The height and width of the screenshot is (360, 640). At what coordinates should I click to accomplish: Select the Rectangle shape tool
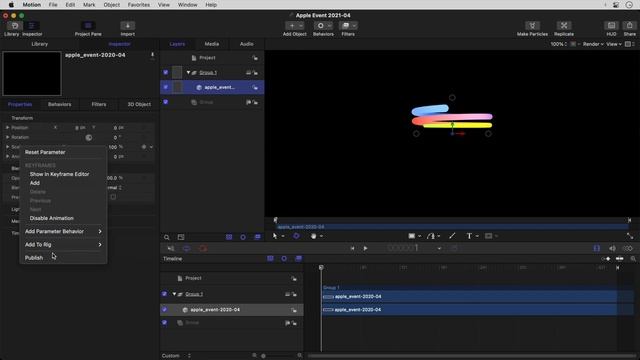pos(412,236)
